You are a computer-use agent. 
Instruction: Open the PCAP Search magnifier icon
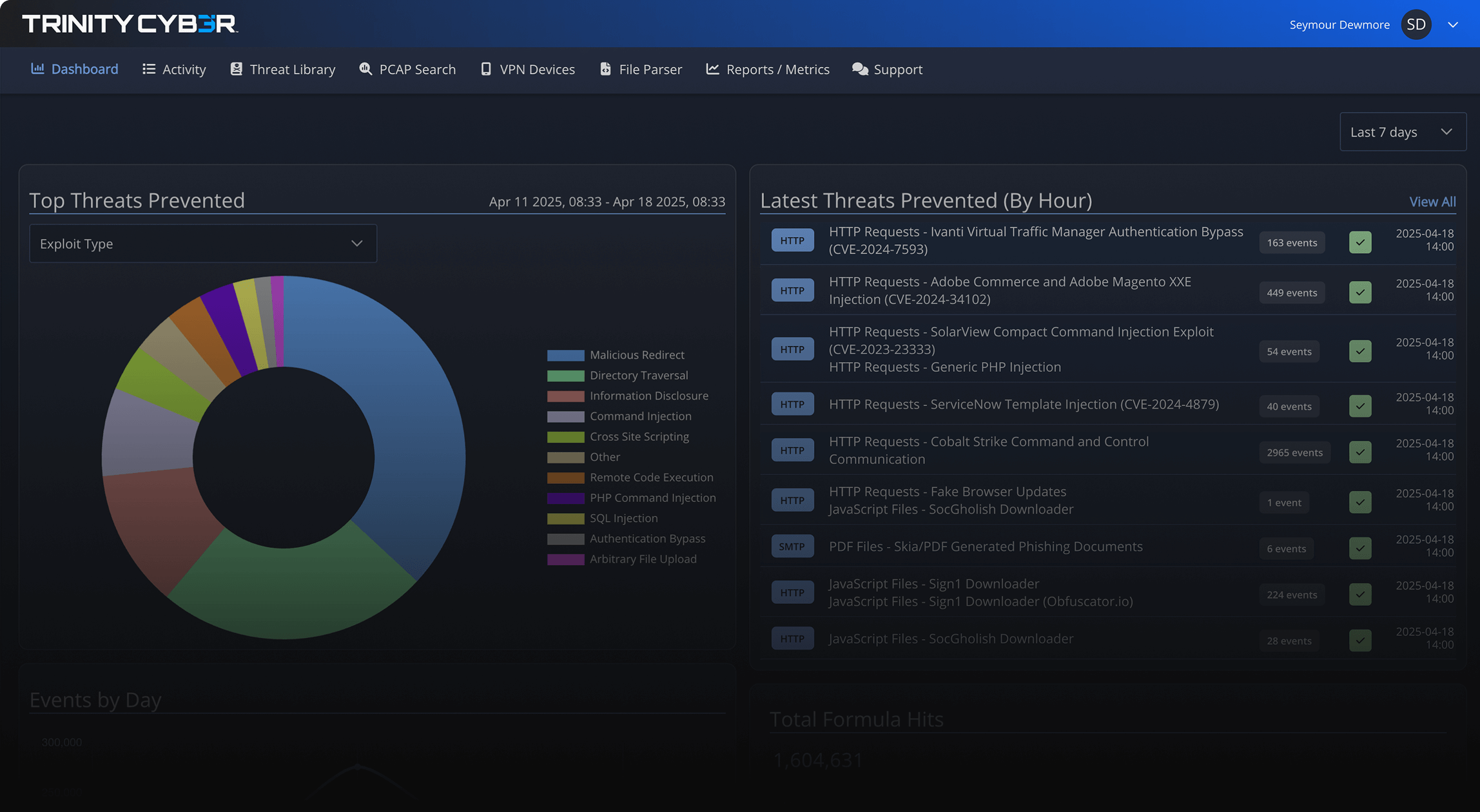pyautogui.click(x=365, y=69)
